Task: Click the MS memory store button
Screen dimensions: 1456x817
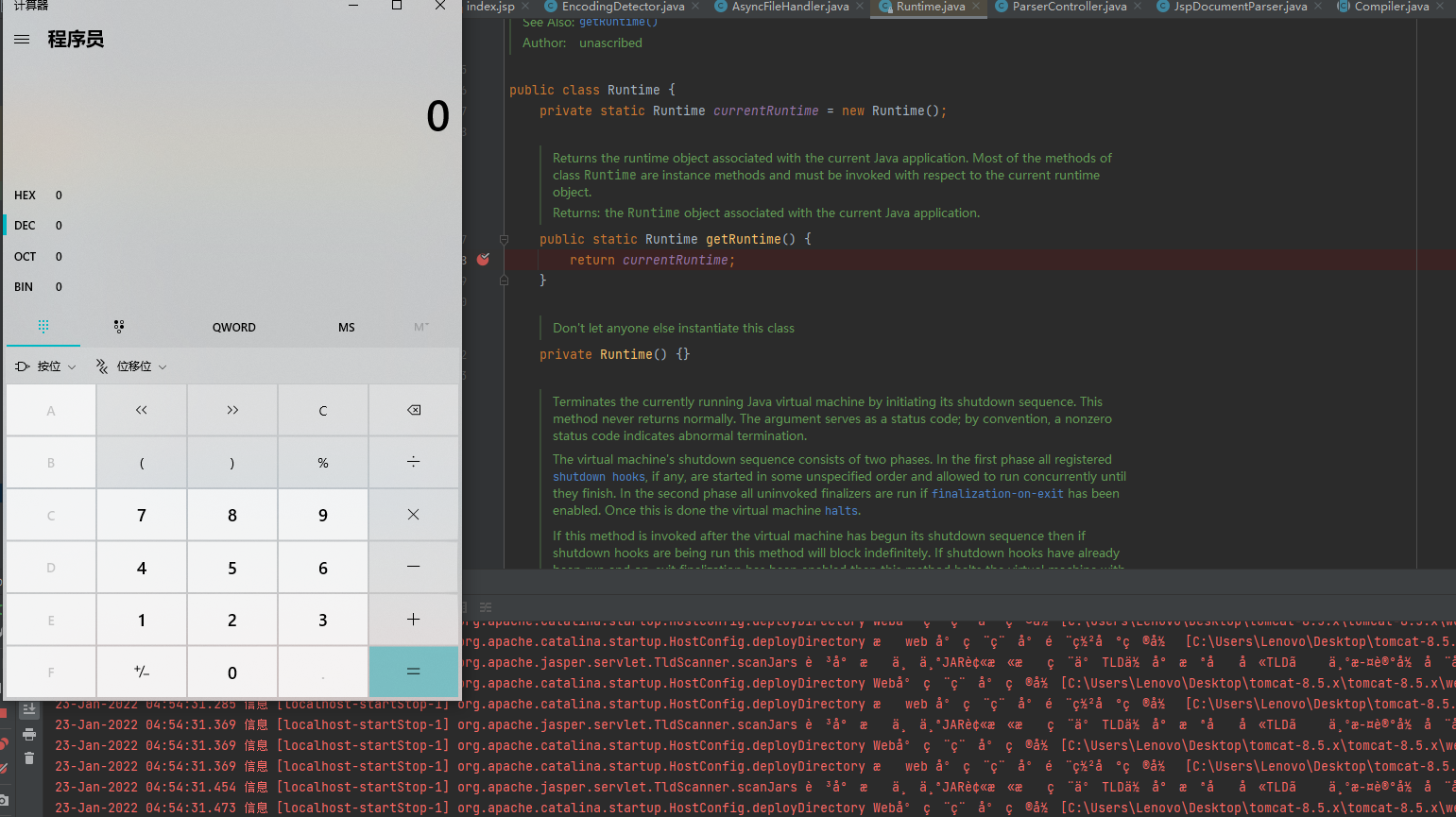Action: [x=347, y=328]
